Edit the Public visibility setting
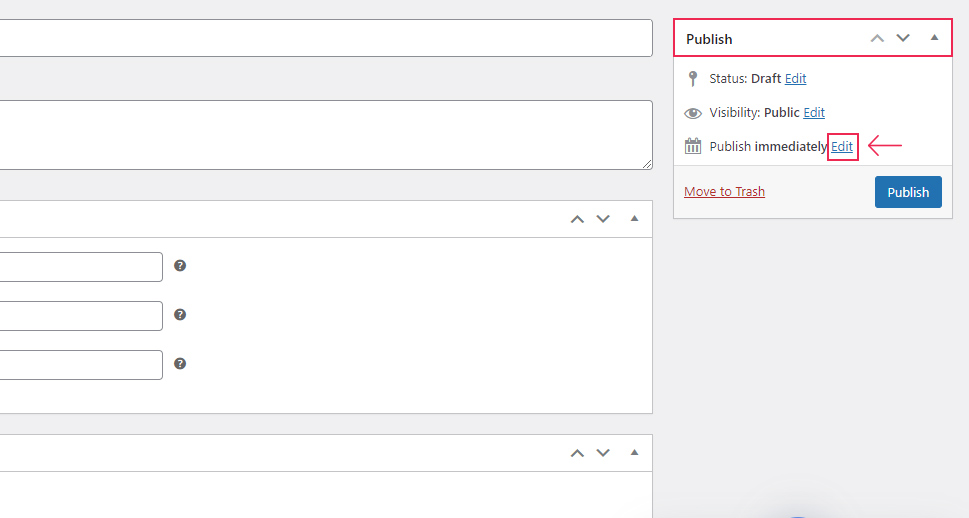969x518 pixels. tap(814, 113)
